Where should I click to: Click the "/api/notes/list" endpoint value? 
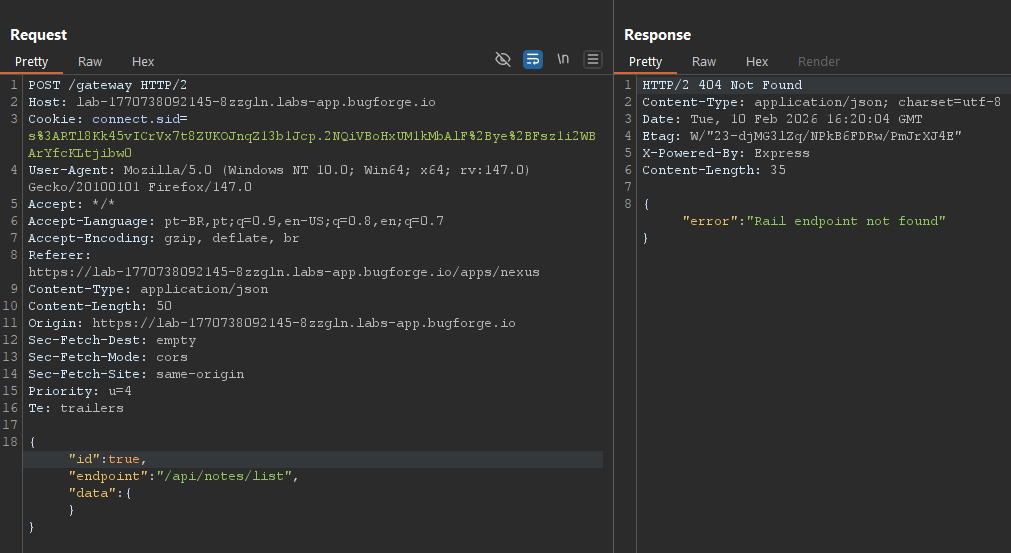pyautogui.click(x=224, y=476)
